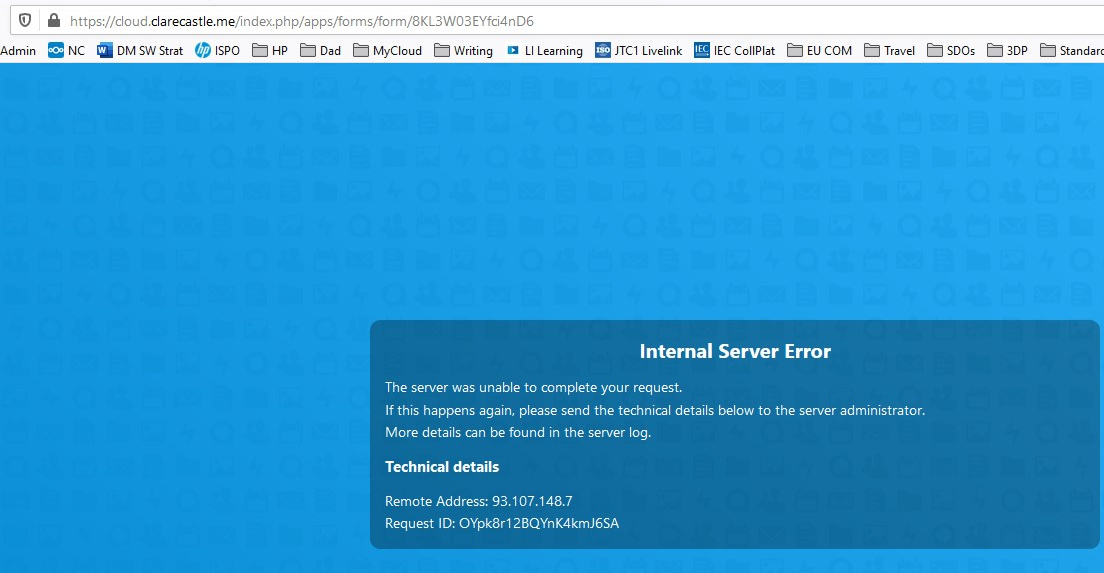Expand the Dad bookmarks folder
This screenshot has width=1104, height=573.
[320, 50]
